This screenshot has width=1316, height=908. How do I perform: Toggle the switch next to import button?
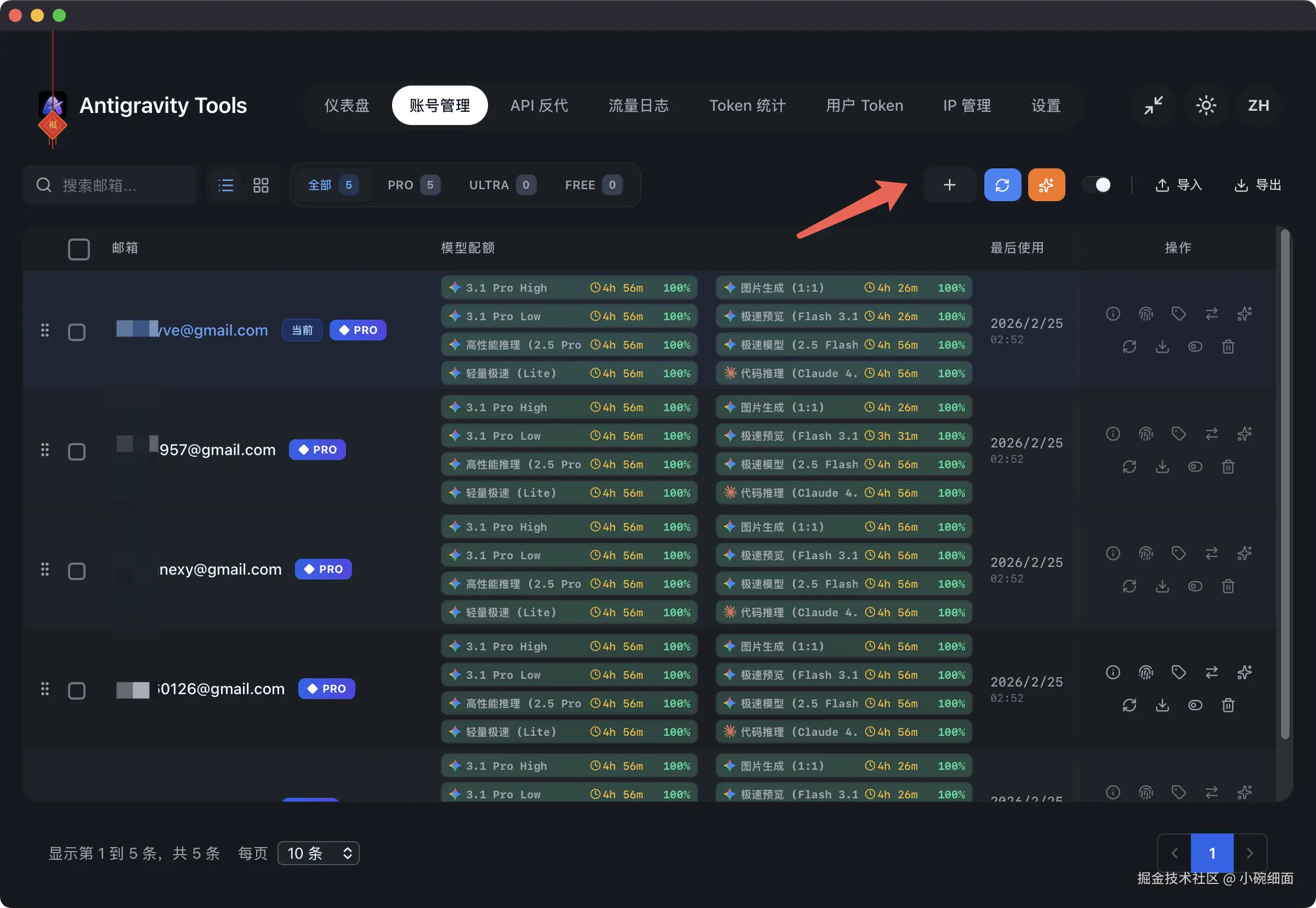[x=1096, y=185]
